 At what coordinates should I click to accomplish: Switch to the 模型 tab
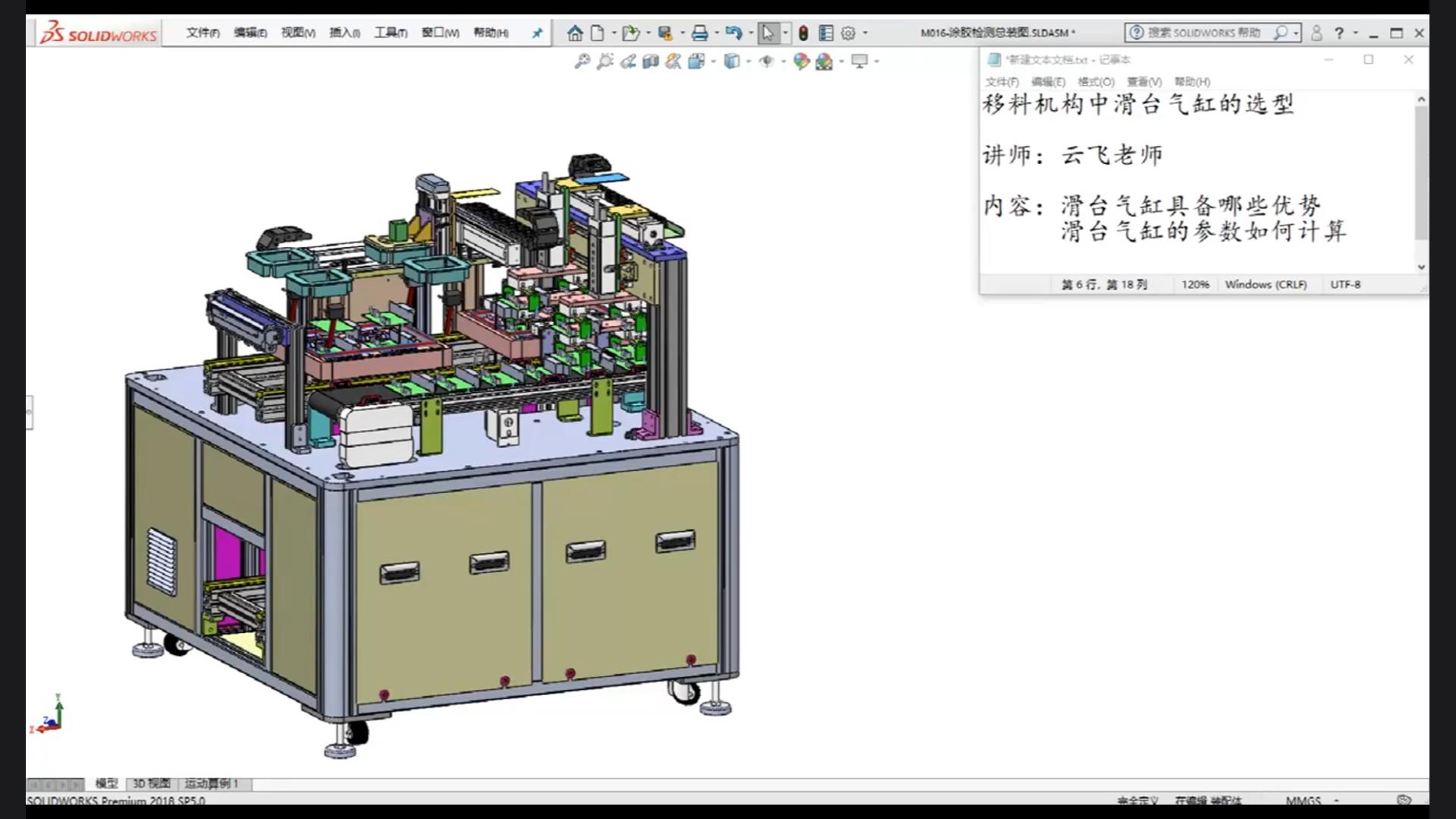(x=106, y=783)
